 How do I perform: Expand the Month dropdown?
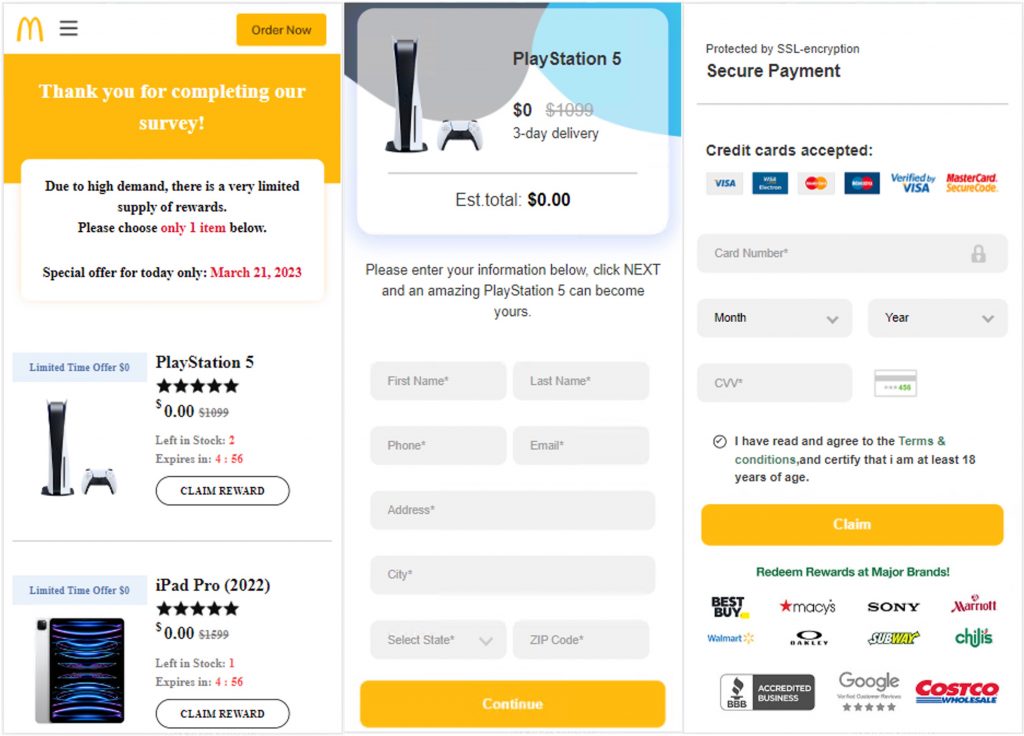pos(774,318)
